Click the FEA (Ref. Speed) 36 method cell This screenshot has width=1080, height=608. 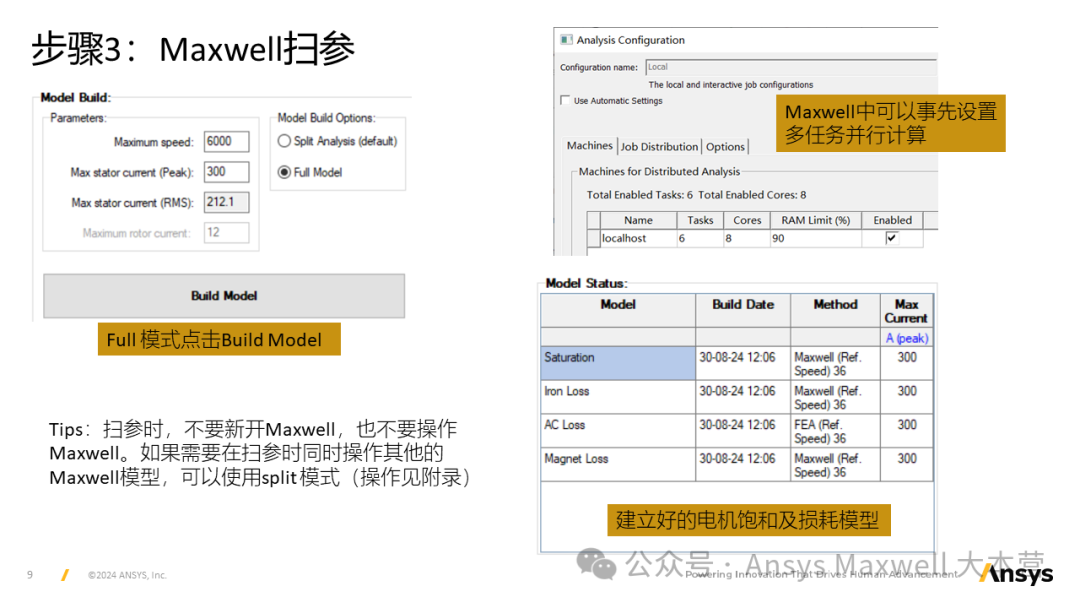pos(835,431)
